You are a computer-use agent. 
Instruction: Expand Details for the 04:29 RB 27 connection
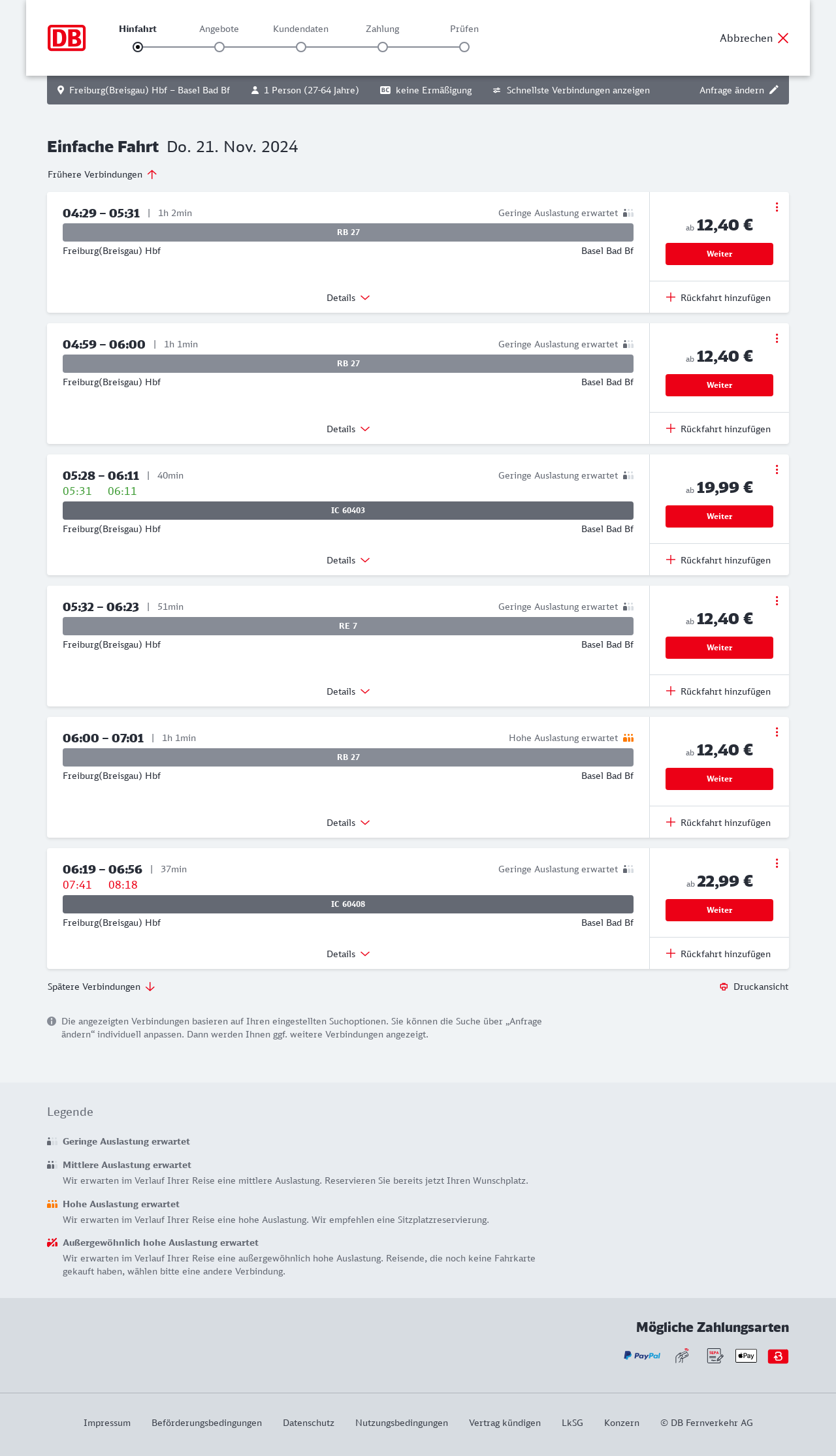[x=348, y=298]
